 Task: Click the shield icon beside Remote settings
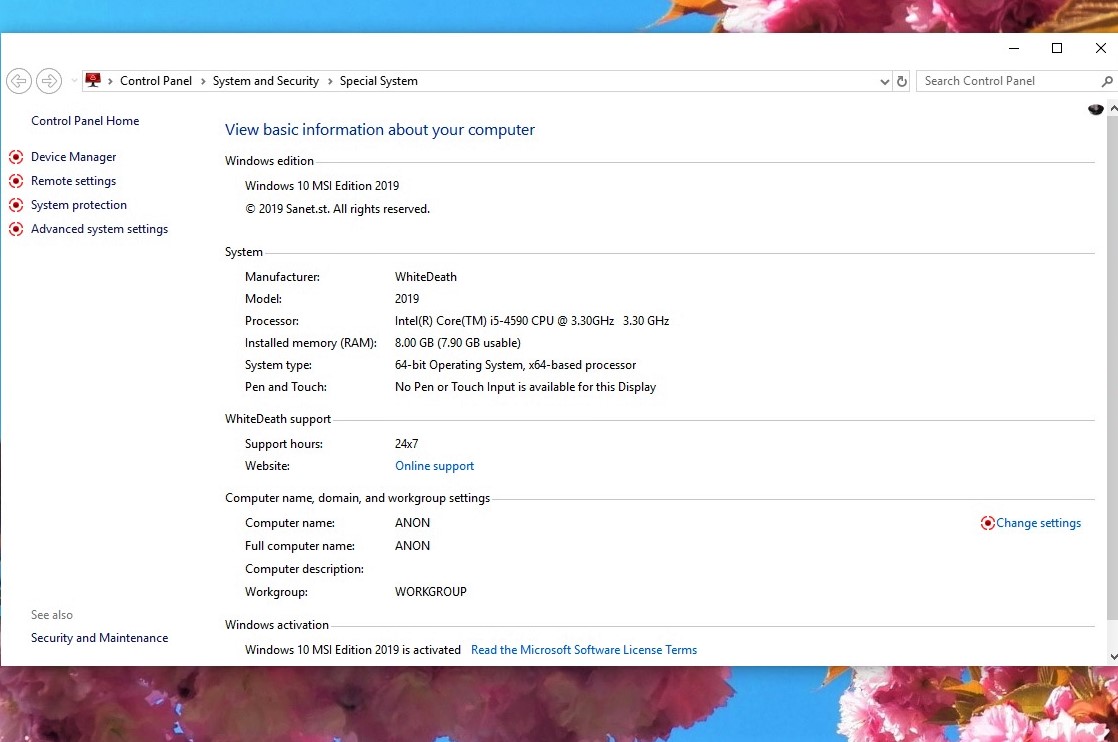tap(16, 181)
